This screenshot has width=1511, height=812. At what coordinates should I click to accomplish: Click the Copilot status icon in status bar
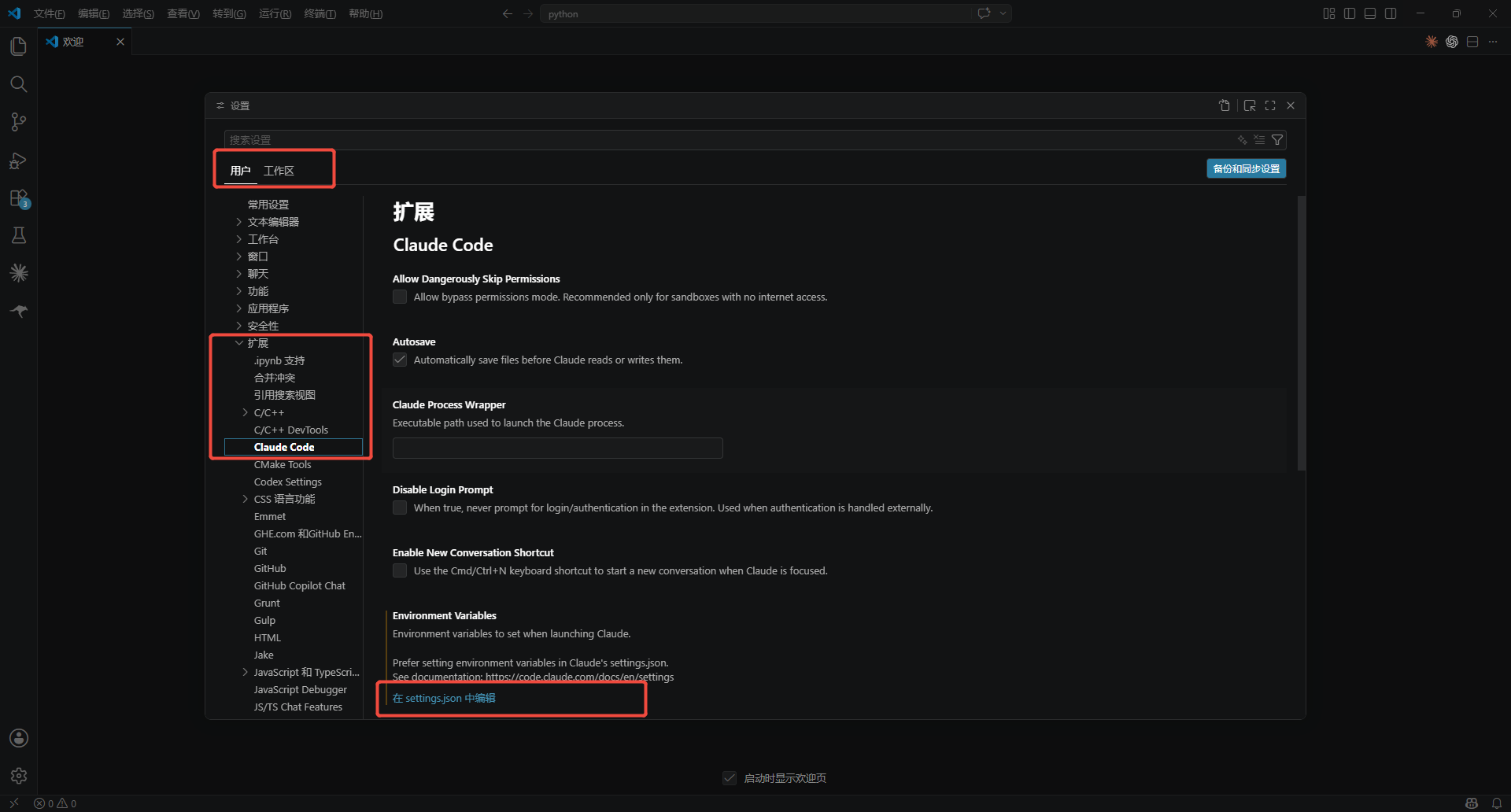(1472, 803)
